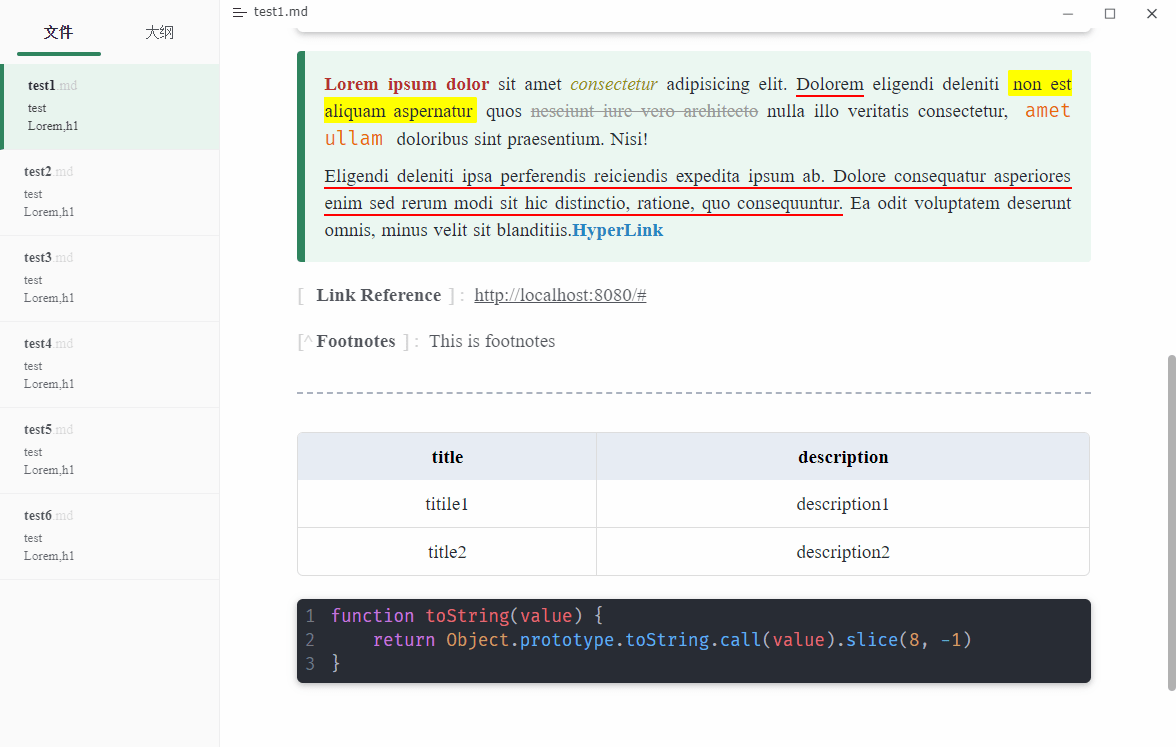1176x747 pixels.
Task: Click the description1 table cell
Action: [842, 504]
